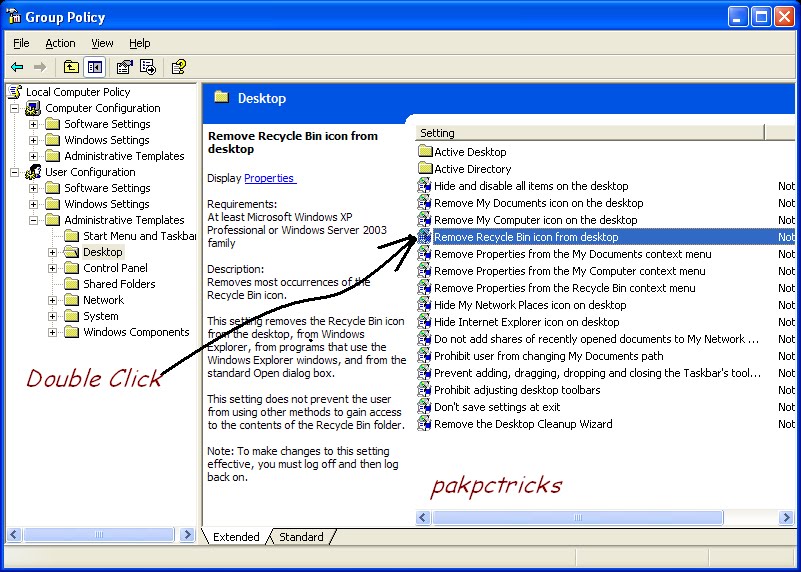Switch to the Standard tab
The width and height of the screenshot is (801, 572).
click(x=301, y=537)
